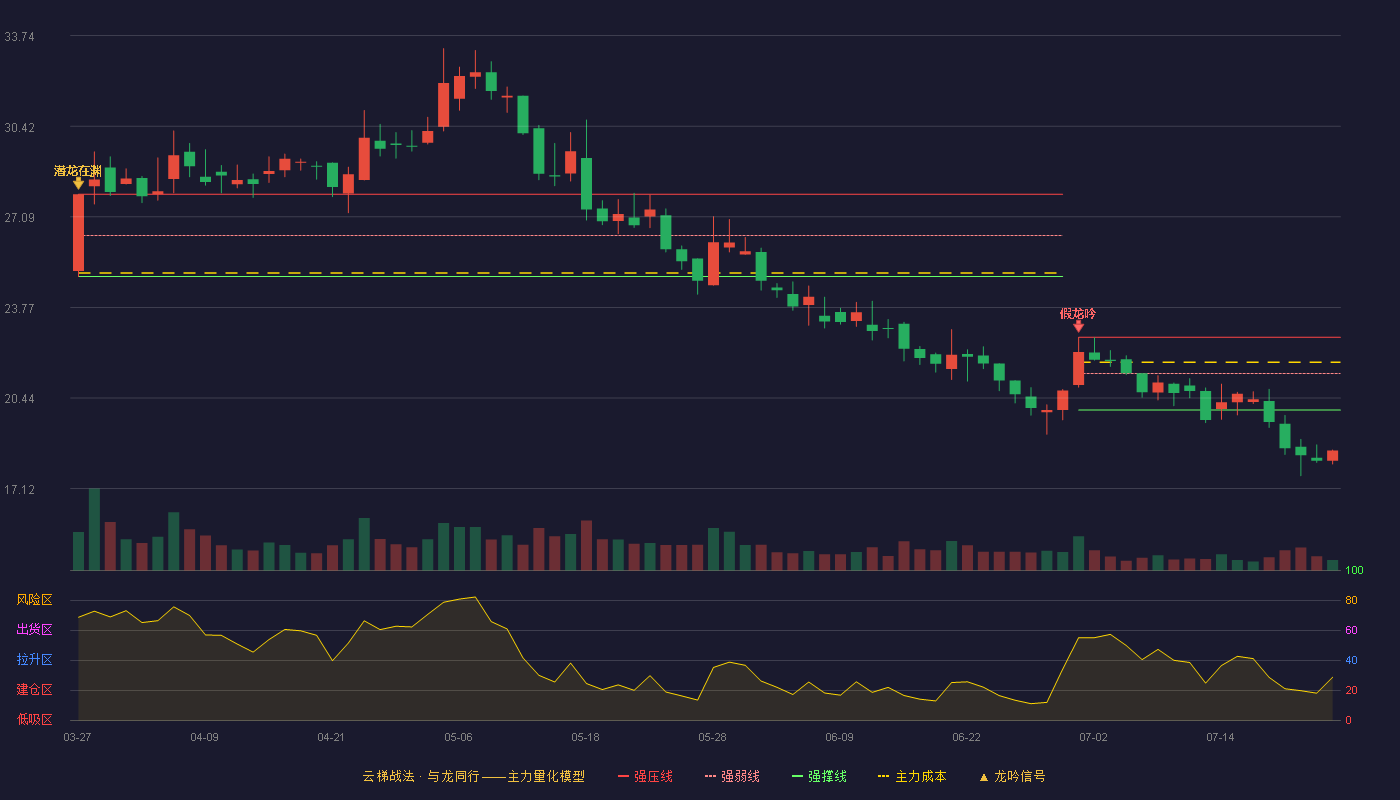Screen dimensions: 1400x800
Task: Click the 06-09 date axis label
Action: coord(839,737)
